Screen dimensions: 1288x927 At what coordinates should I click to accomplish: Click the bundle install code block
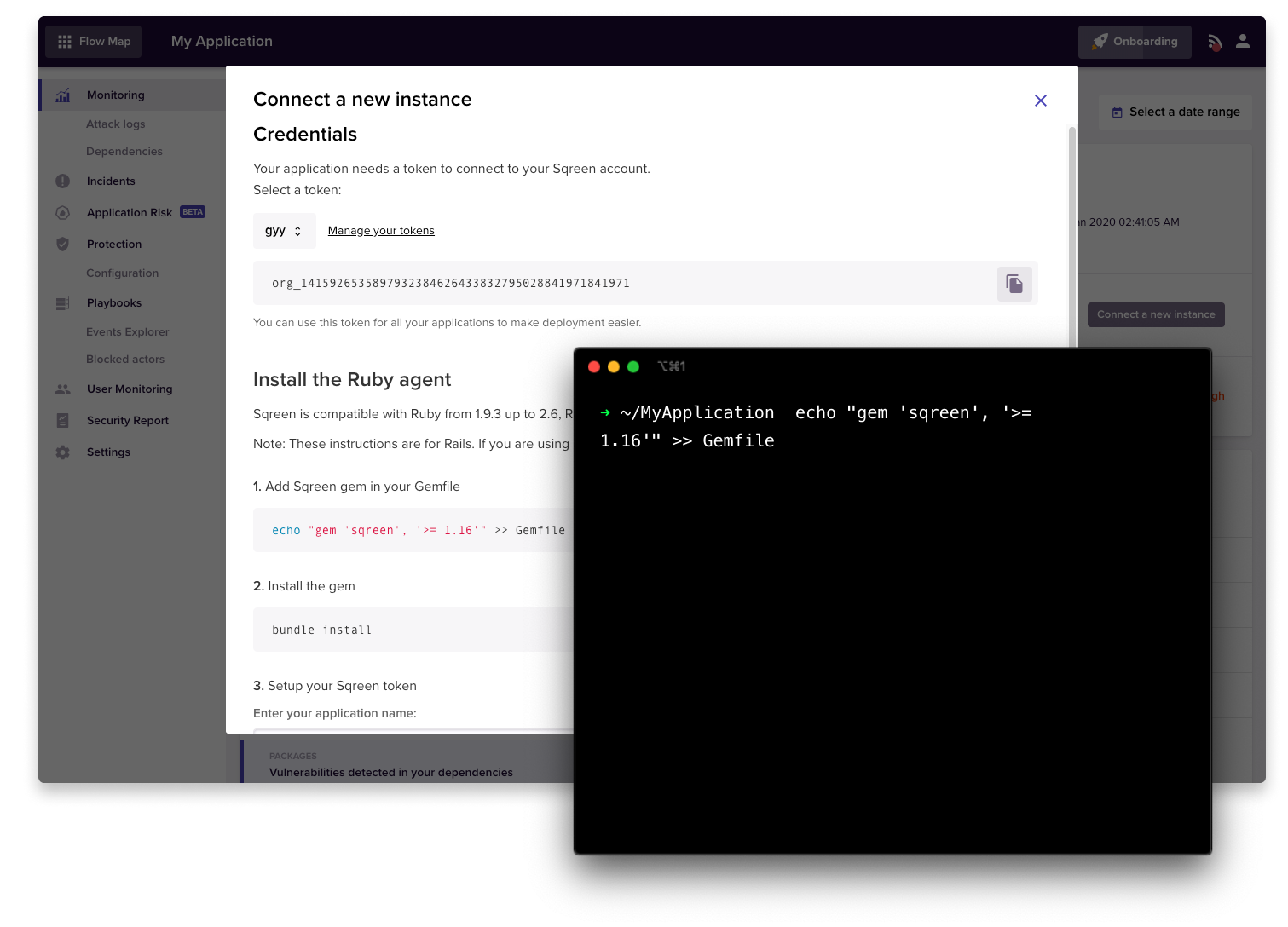(414, 630)
